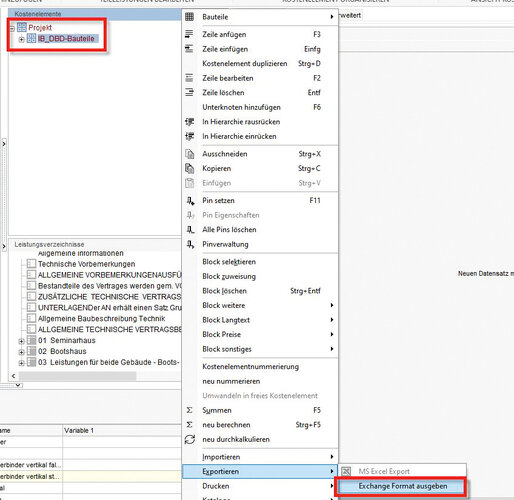Click the horizontal scrollbar under Leistungsverzeichnisse
The height and width of the screenshot is (500, 514).
coord(97,376)
